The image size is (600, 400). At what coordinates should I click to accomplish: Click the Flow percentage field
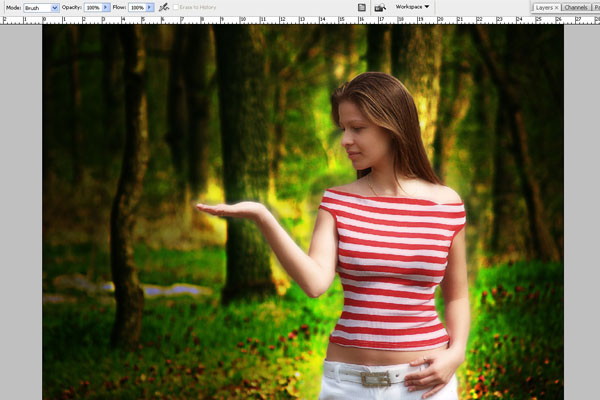[136, 7]
